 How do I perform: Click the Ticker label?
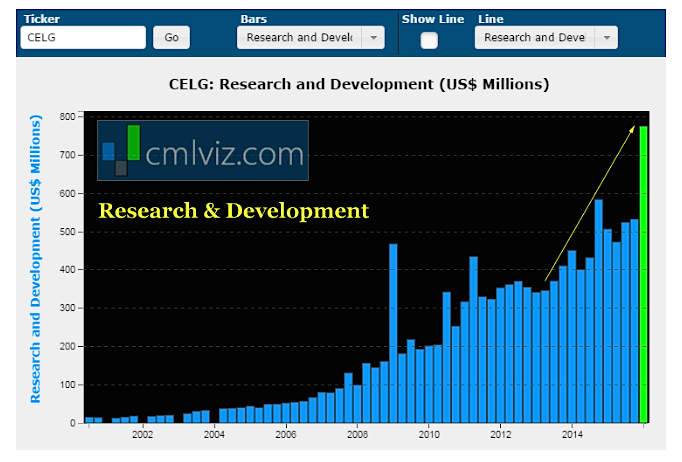tap(42, 19)
